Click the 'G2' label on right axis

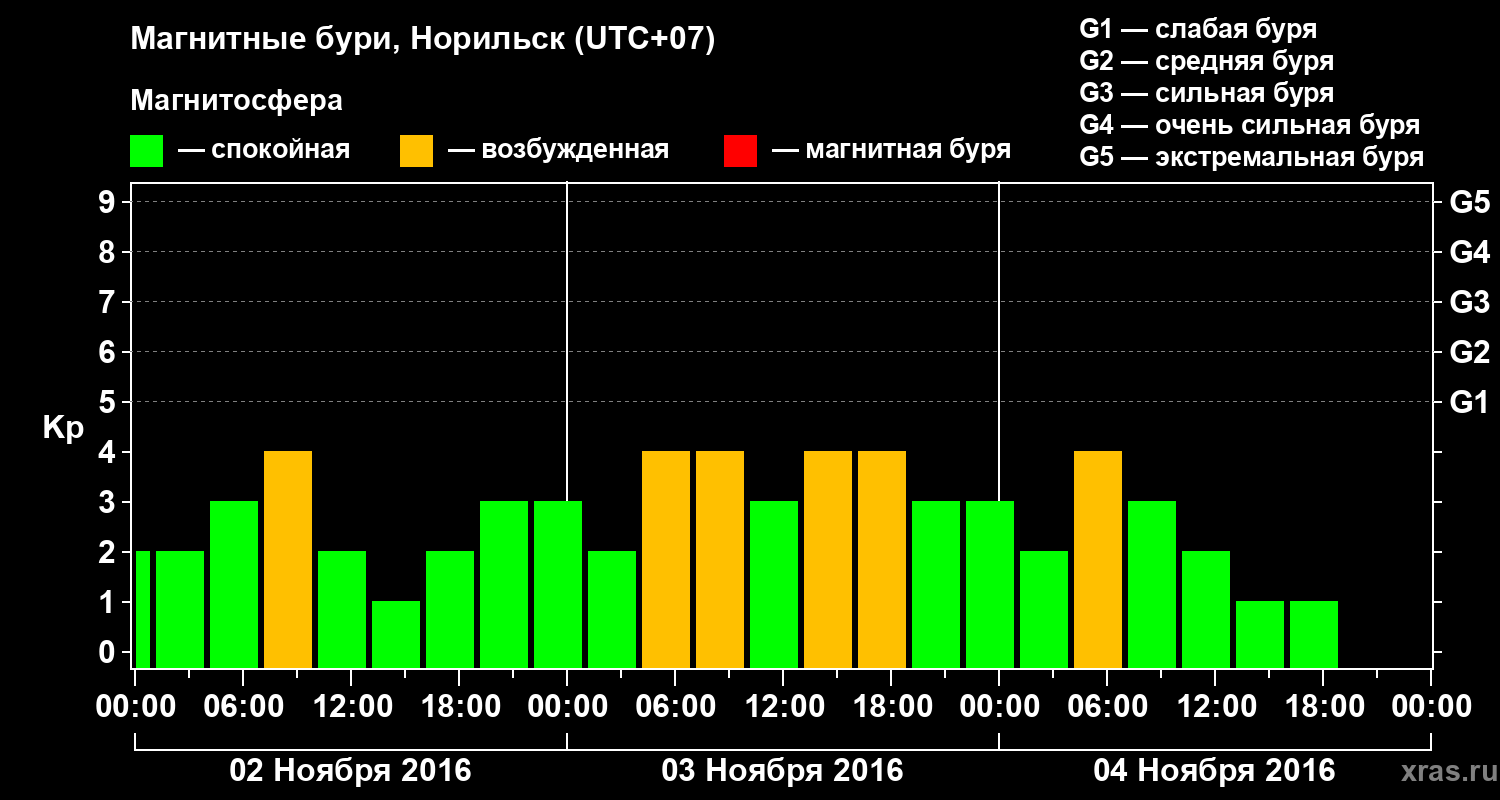[x=1469, y=352]
